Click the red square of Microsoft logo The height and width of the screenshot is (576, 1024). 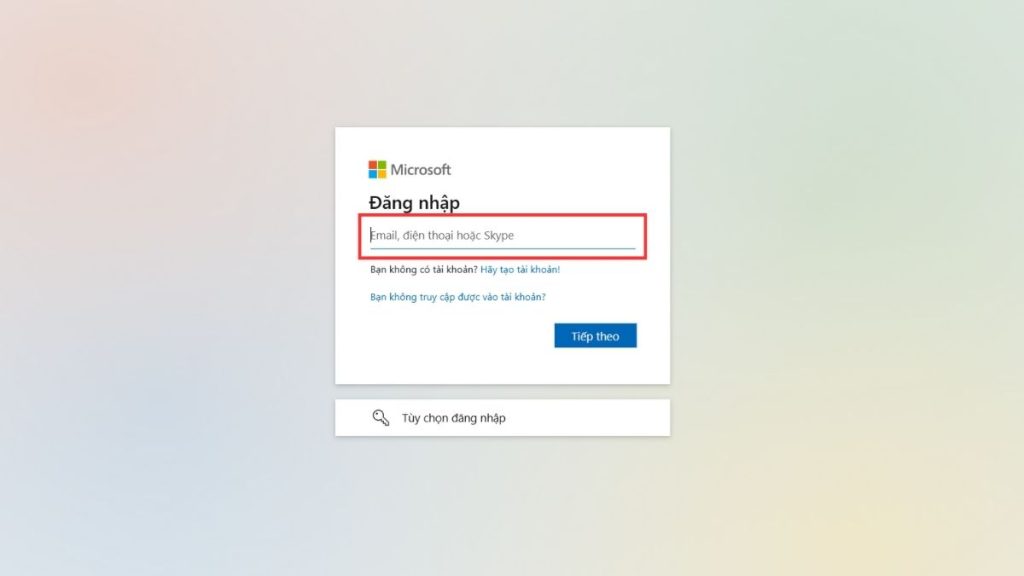coord(372,165)
